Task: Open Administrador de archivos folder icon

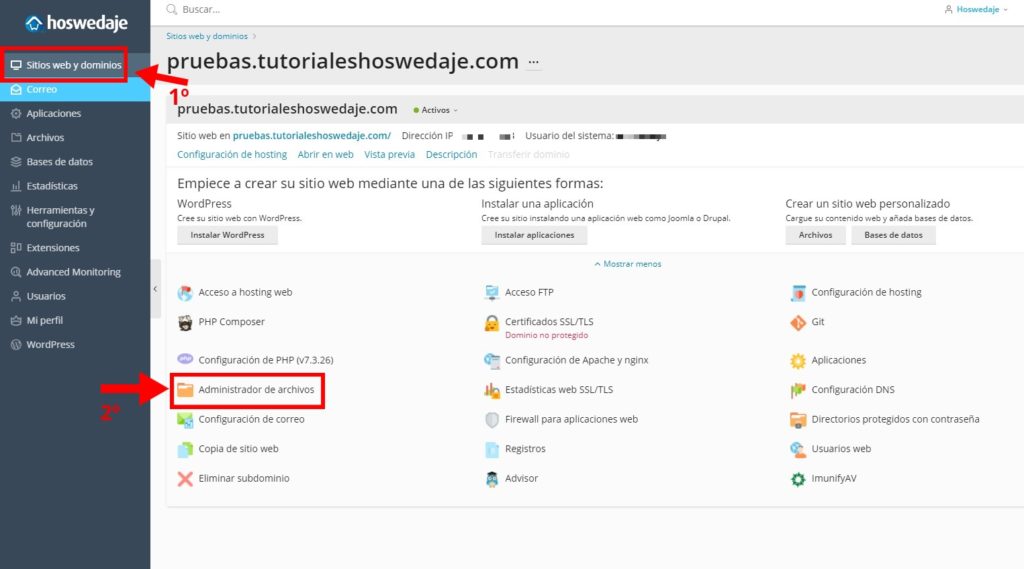Action: point(185,390)
